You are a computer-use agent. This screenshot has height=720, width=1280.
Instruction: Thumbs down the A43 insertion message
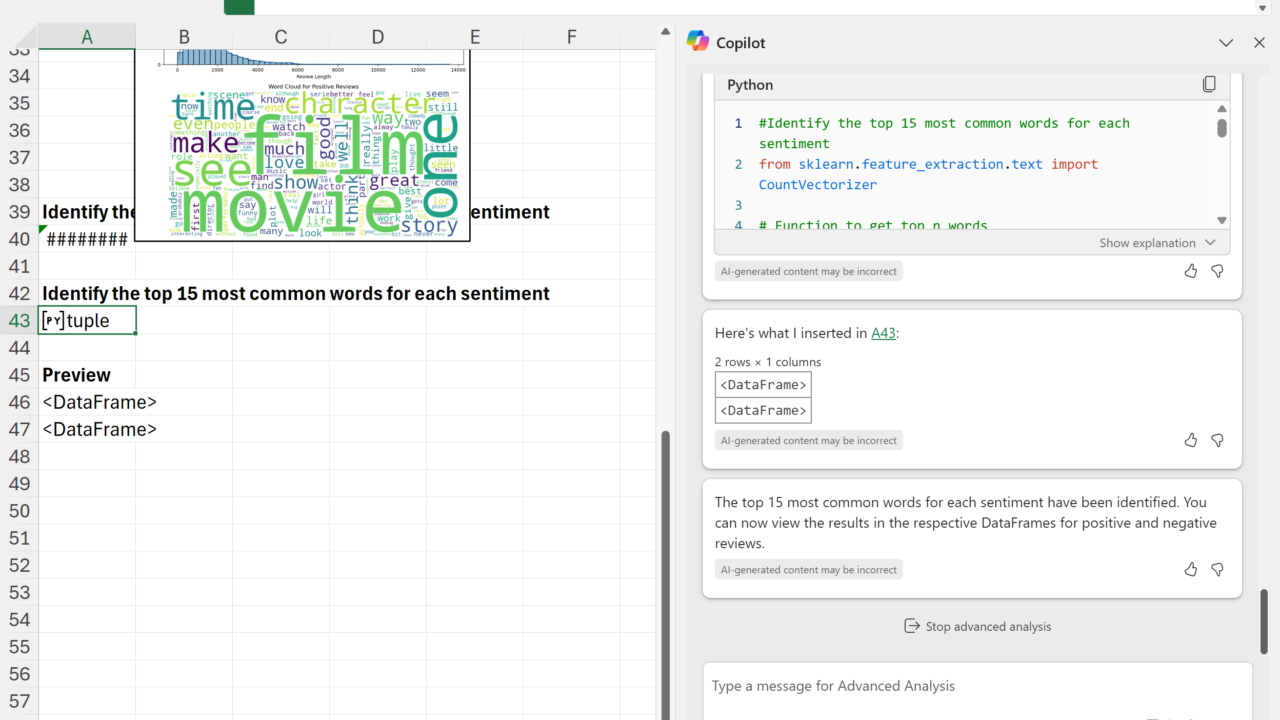pyautogui.click(x=1217, y=440)
